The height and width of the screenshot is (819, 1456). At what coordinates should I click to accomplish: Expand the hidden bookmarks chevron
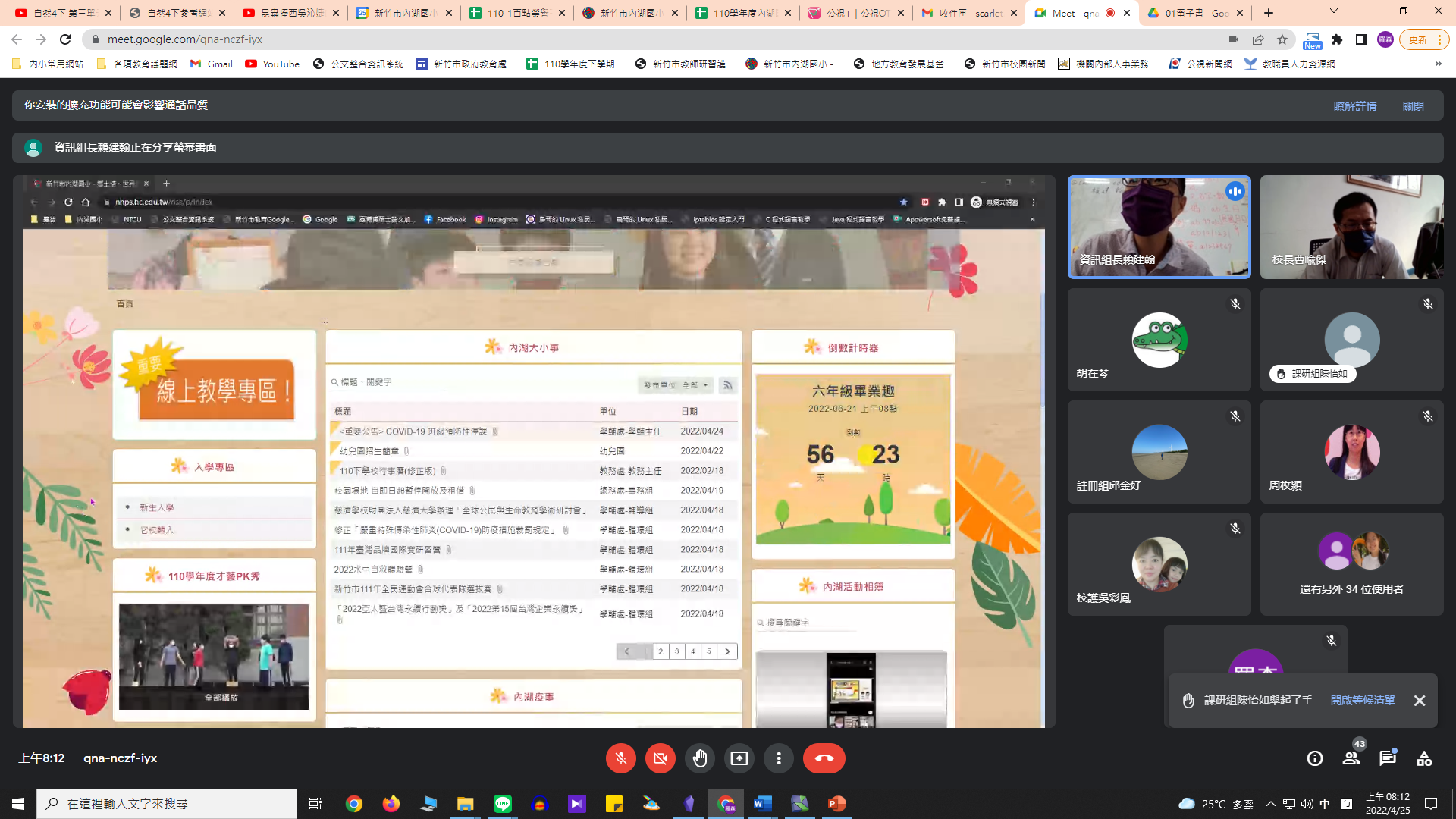pos(1438,64)
